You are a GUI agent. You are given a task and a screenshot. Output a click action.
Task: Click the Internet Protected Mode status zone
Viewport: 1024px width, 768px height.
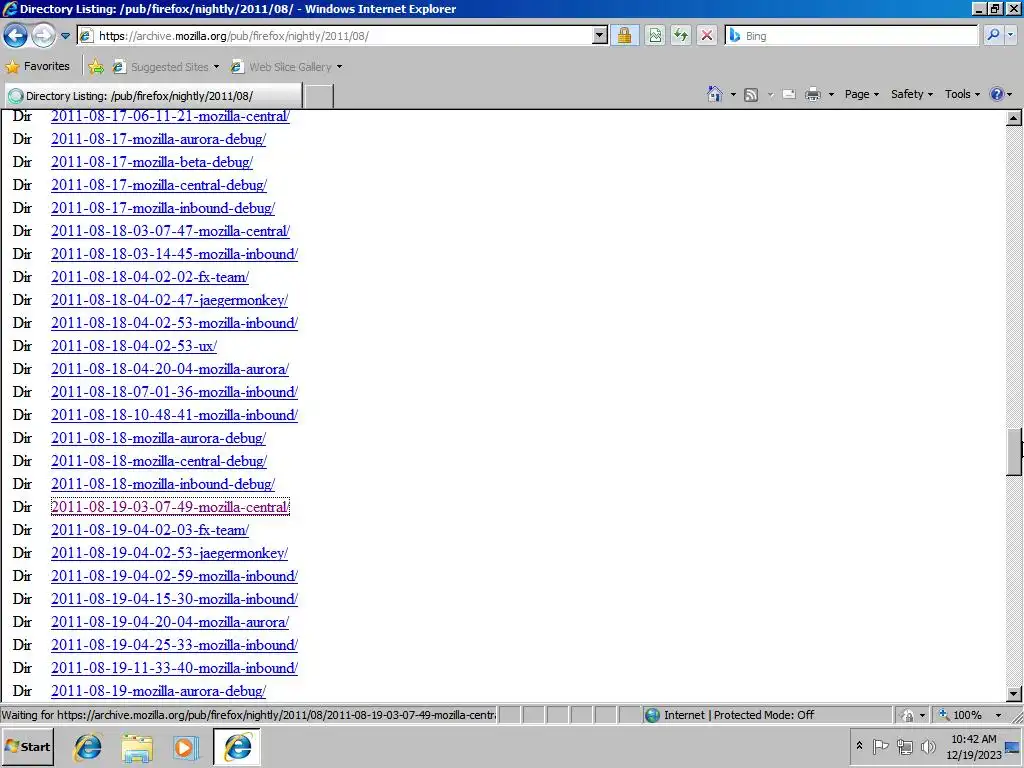(x=767, y=715)
